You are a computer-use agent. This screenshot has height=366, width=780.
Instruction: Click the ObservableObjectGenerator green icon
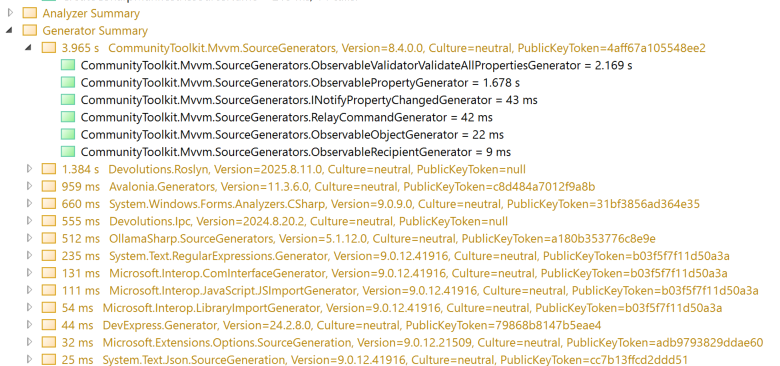click(68, 135)
